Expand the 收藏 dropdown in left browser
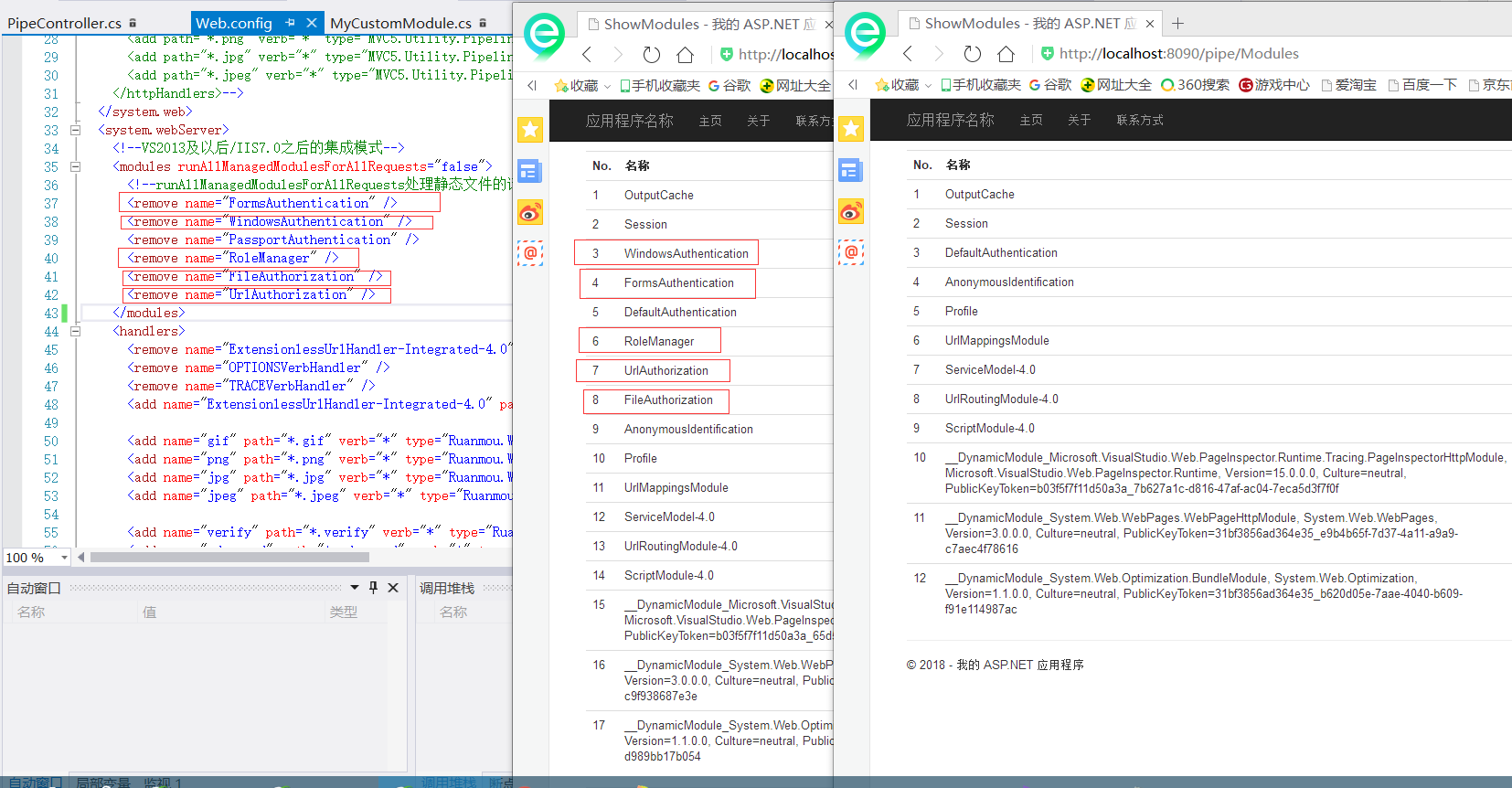1512x788 pixels. (607, 86)
